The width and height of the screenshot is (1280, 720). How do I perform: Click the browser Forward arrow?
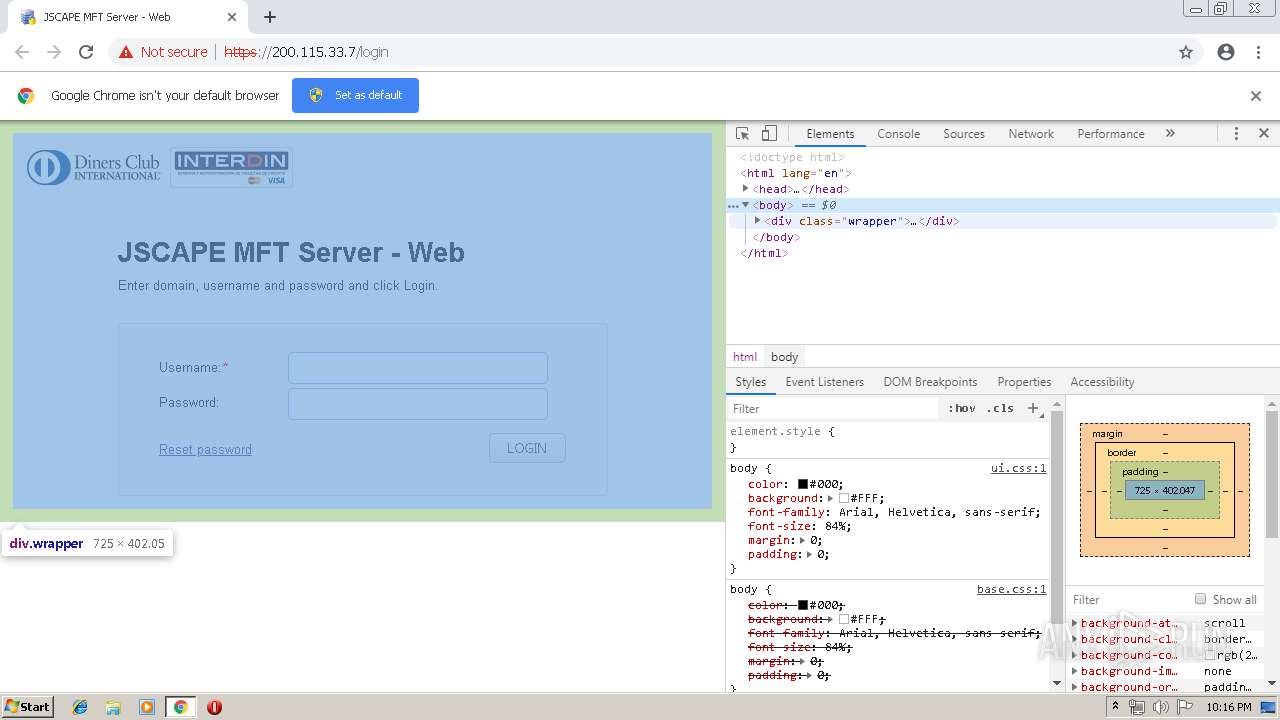[54, 52]
